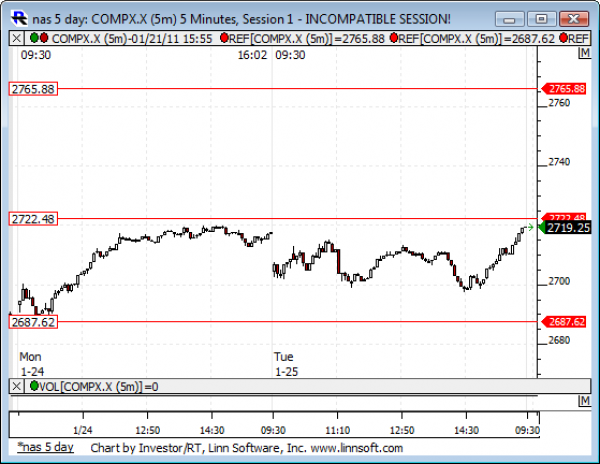Click the green dot before COMPX.X legend
The image size is (600, 464).
click(x=34, y=37)
